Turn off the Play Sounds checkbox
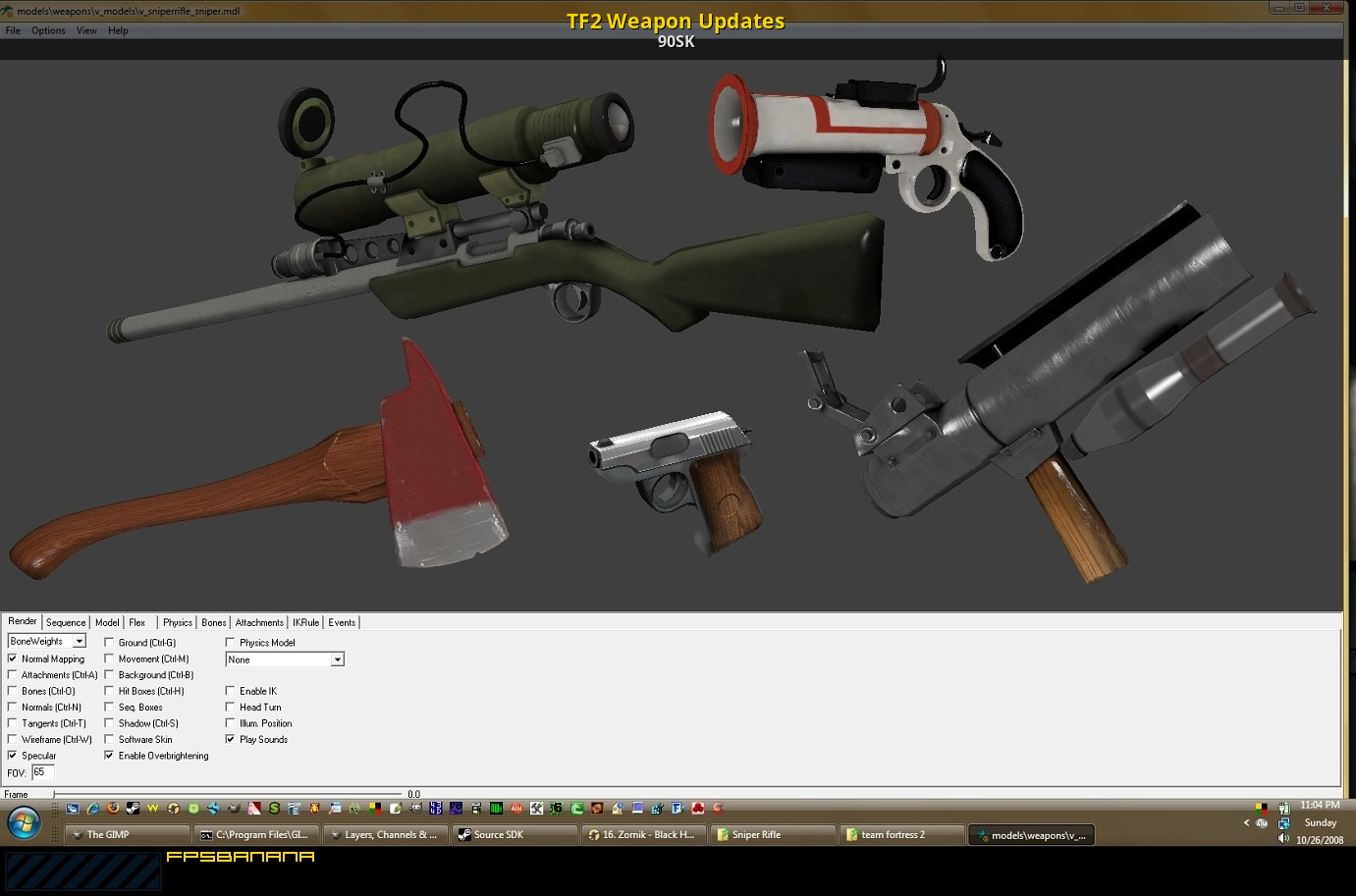Screen dimensions: 1356x896 point(231,739)
